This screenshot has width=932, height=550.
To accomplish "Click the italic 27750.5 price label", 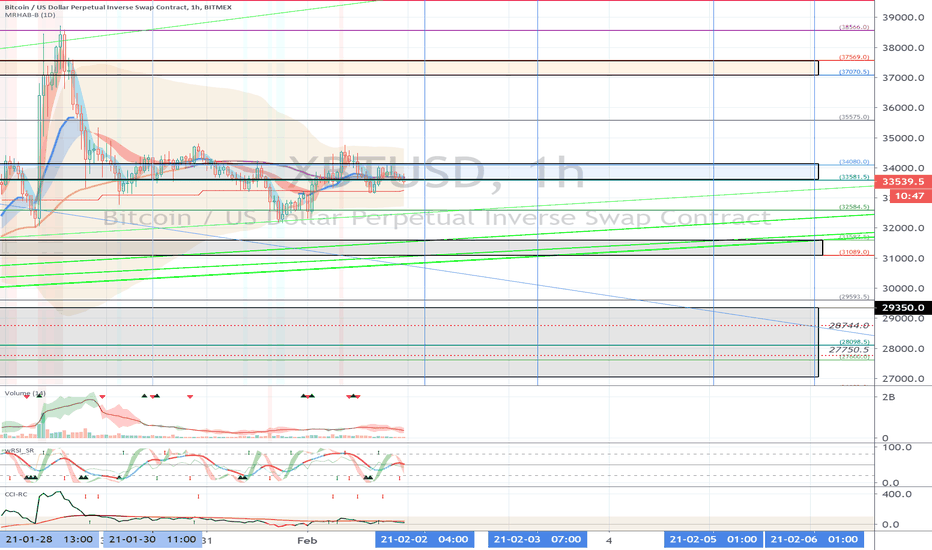I will click(x=849, y=350).
